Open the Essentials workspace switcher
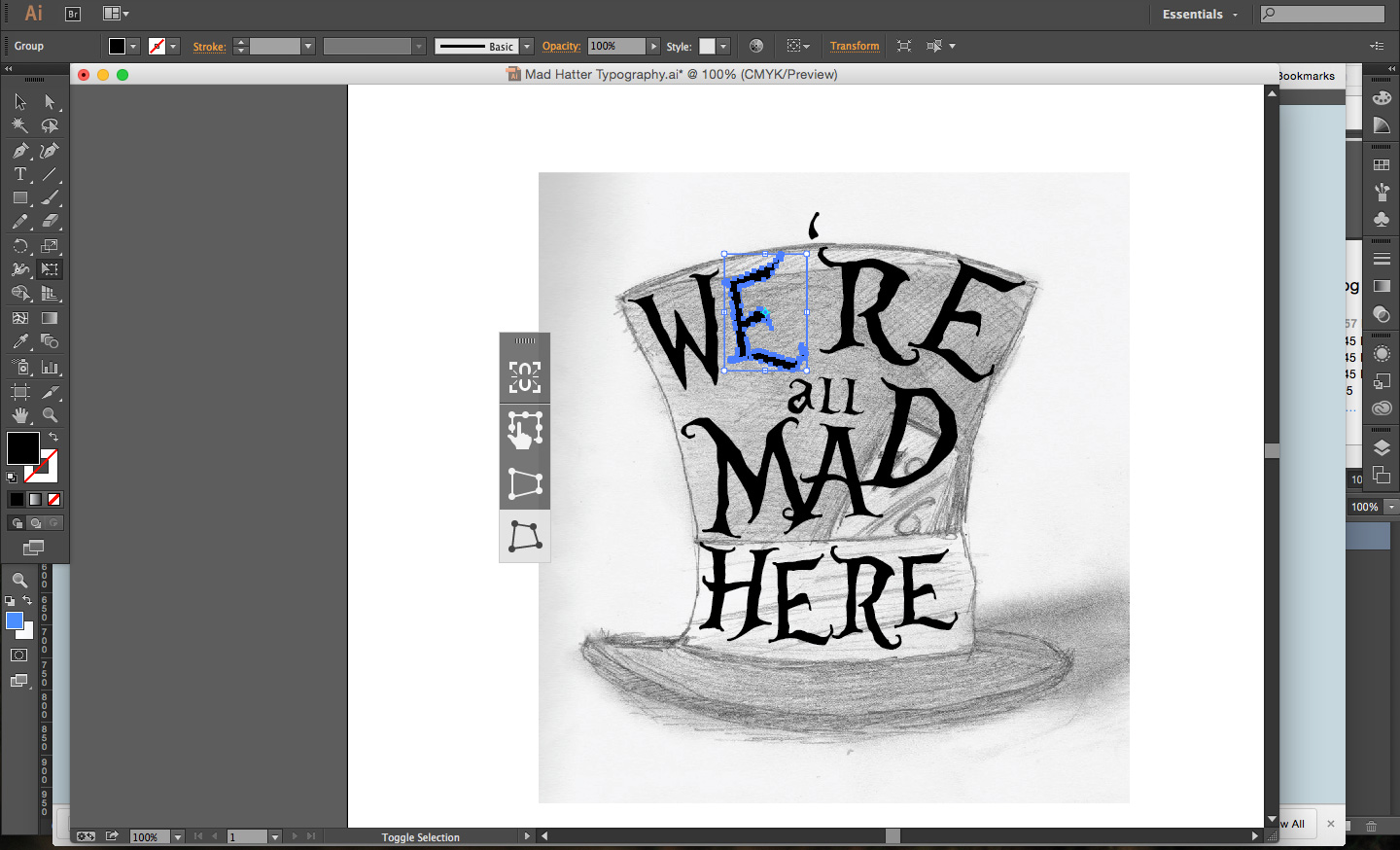 click(1200, 15)
